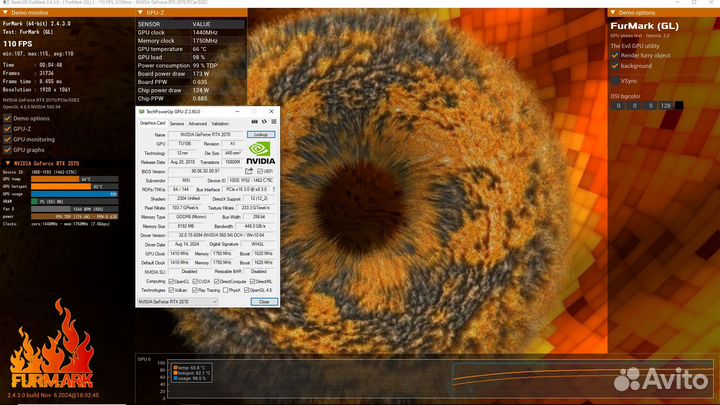Collapse the Demo monitor panel
The height and width of the screenshot is (405, 720).
coord(6,12)
